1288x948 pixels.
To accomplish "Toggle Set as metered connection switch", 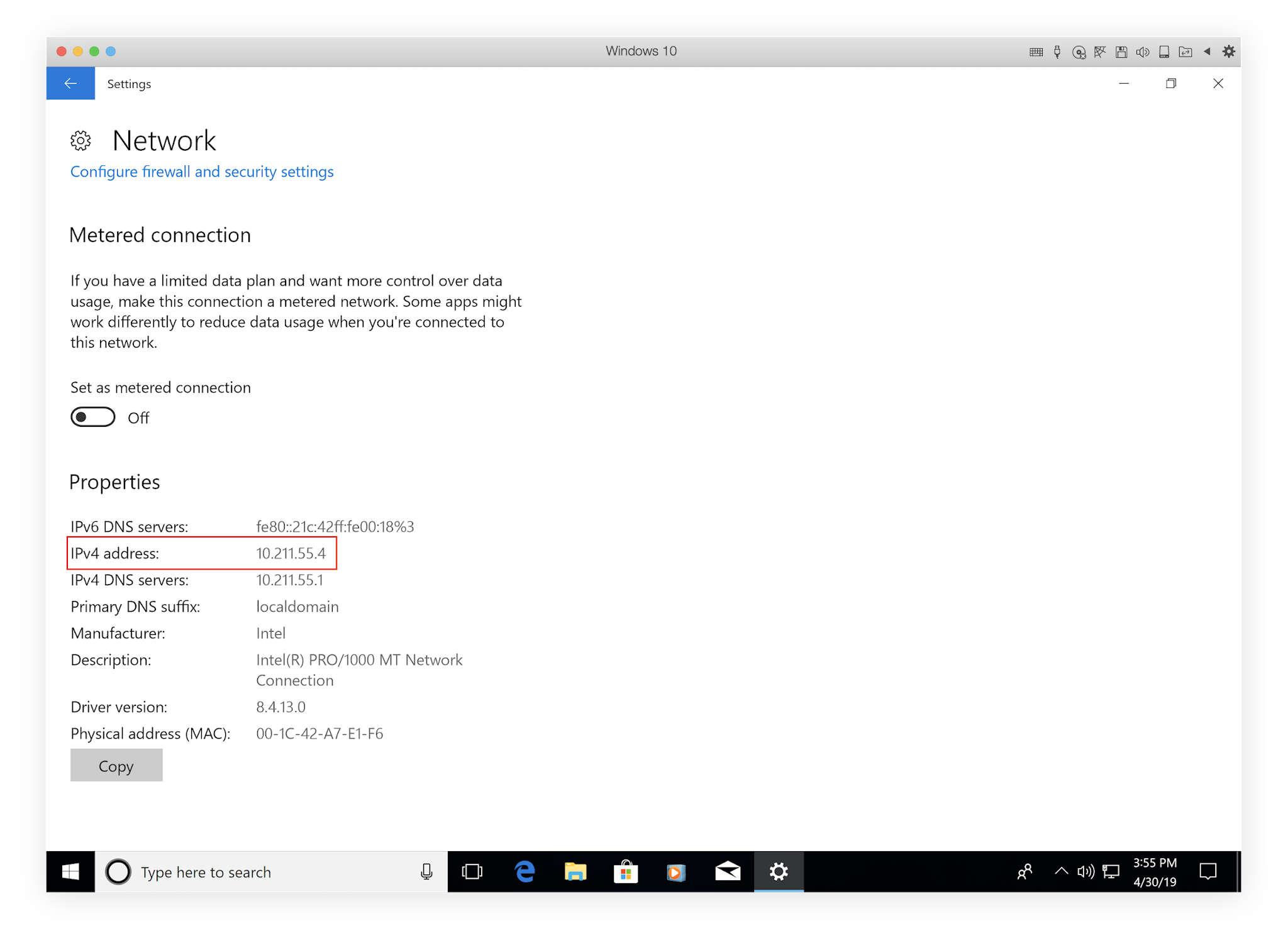I will pos(93,417).
